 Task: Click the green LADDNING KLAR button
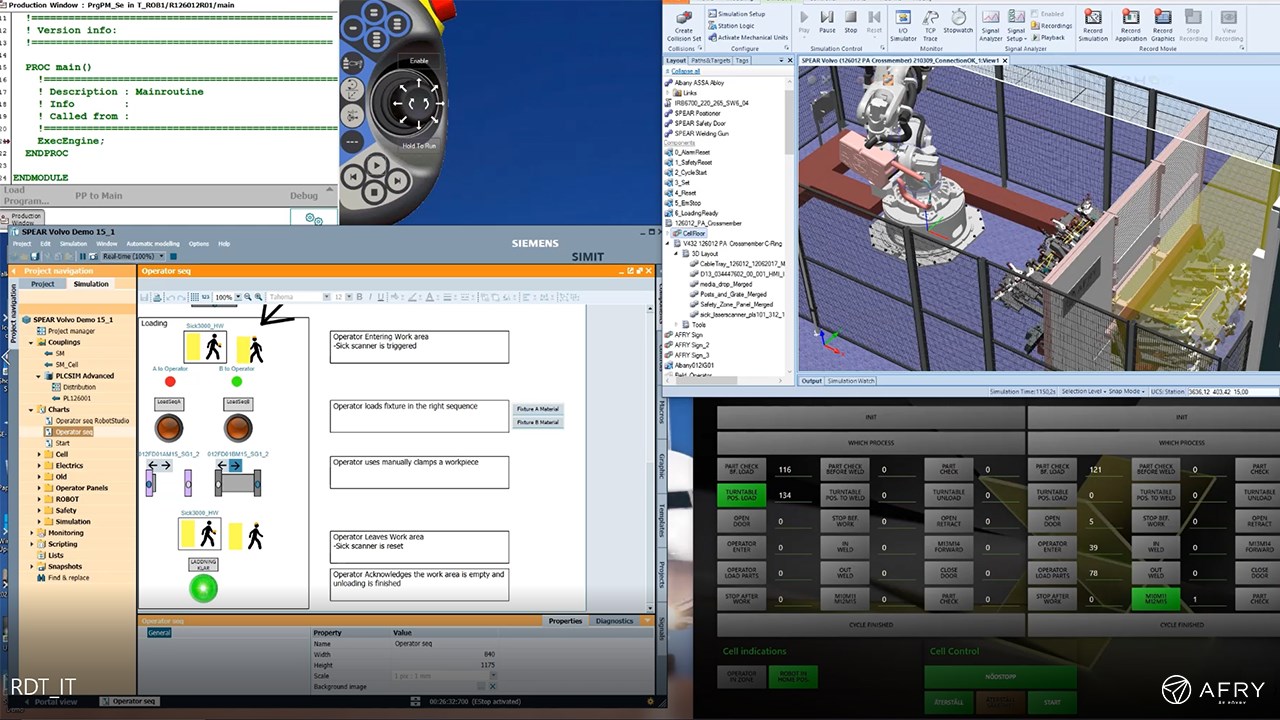(203, 587)
